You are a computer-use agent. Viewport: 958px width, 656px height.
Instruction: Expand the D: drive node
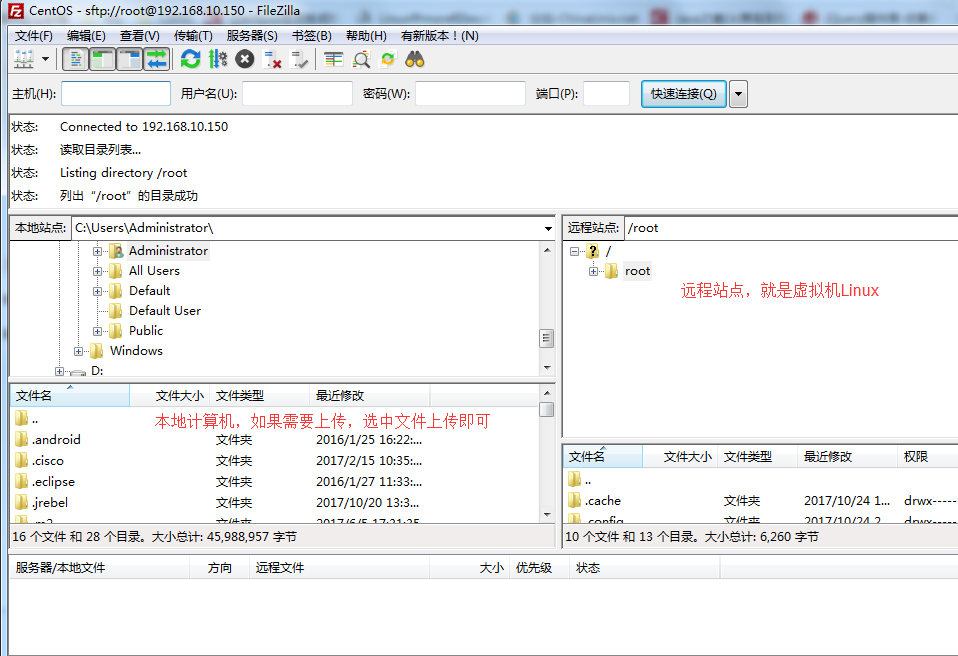(59, 371)
